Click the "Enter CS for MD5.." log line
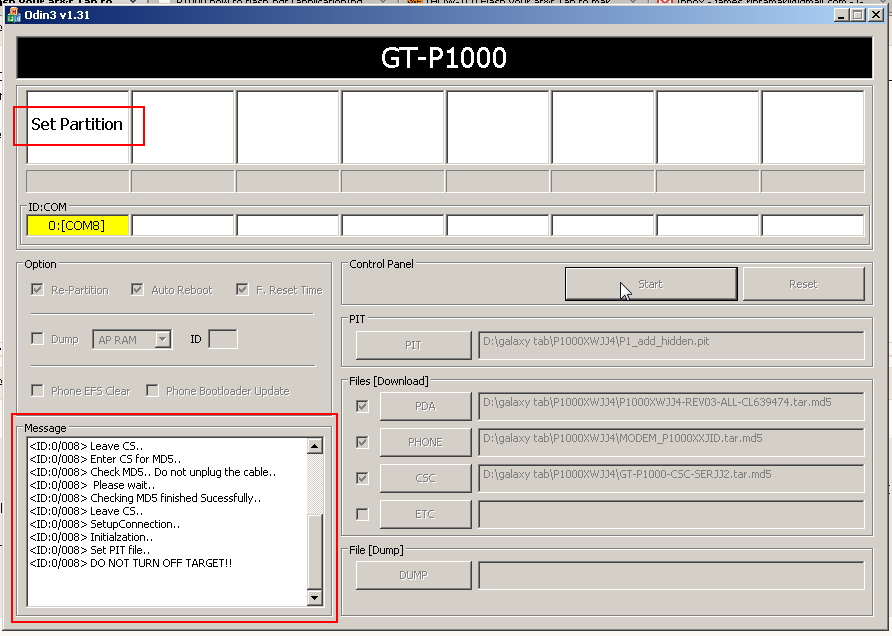892x636 pixels. click(105, 459)
